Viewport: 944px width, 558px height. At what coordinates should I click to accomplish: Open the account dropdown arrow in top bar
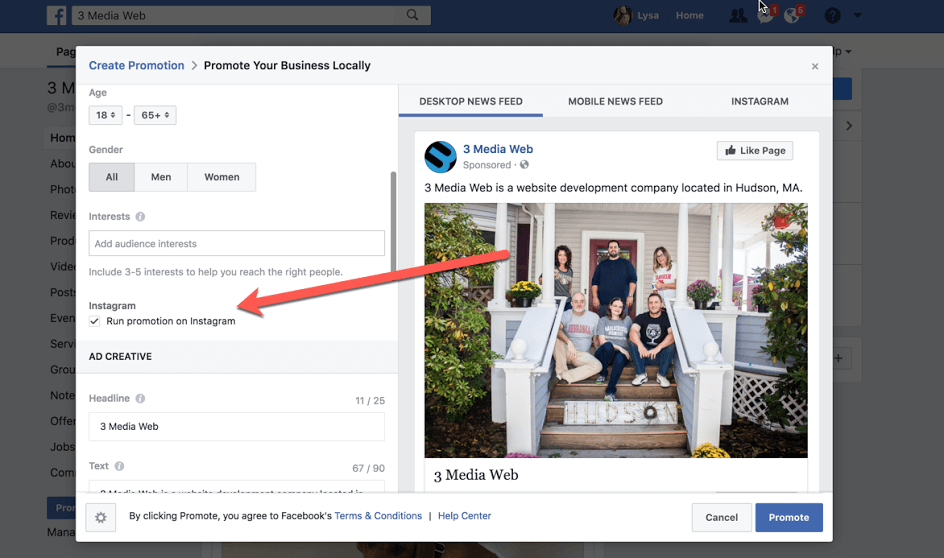857,16
